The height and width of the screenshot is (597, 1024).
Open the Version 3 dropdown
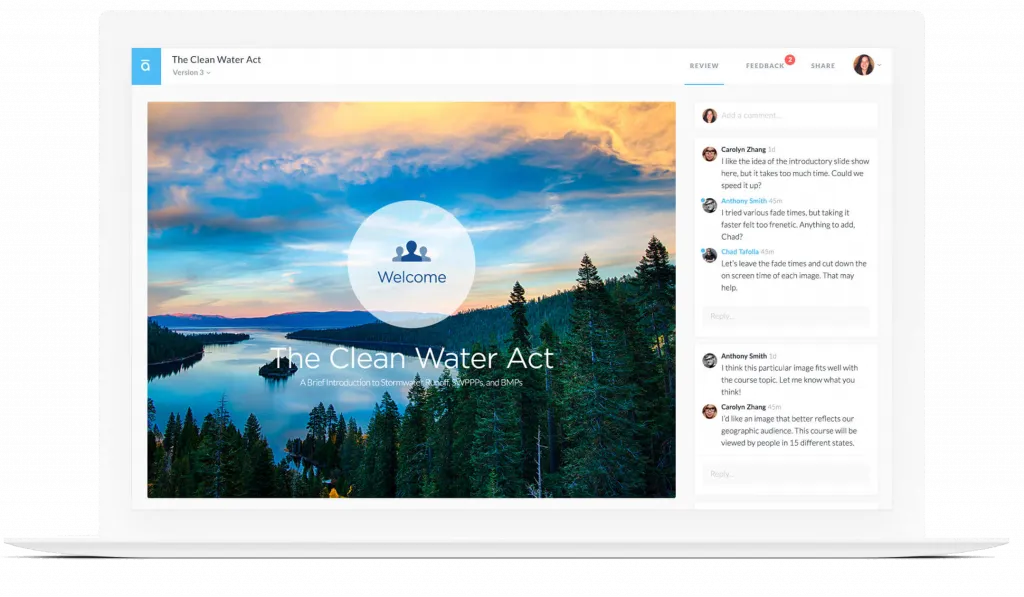point(191,73)
